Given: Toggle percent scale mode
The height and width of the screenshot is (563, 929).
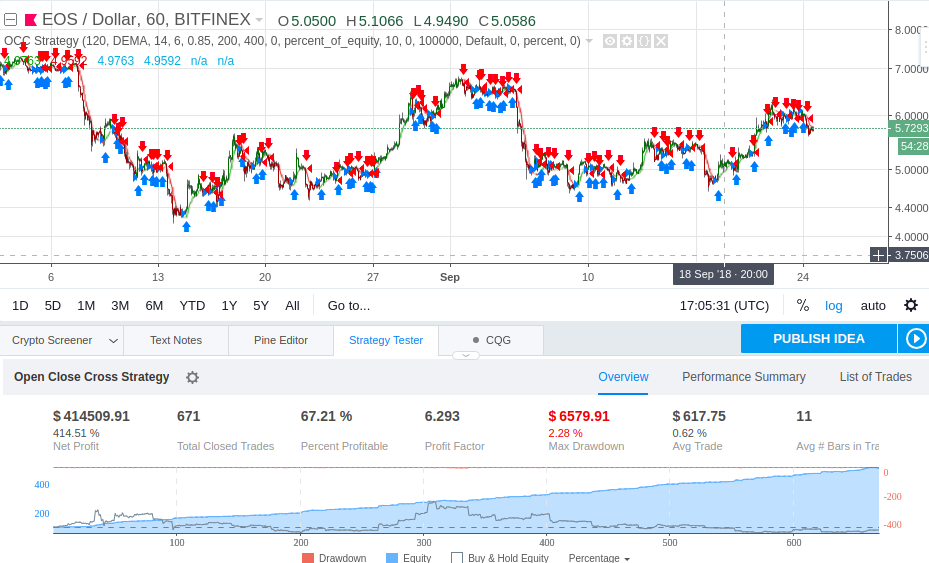Looking at the screenshot, I should click(803, 305).
